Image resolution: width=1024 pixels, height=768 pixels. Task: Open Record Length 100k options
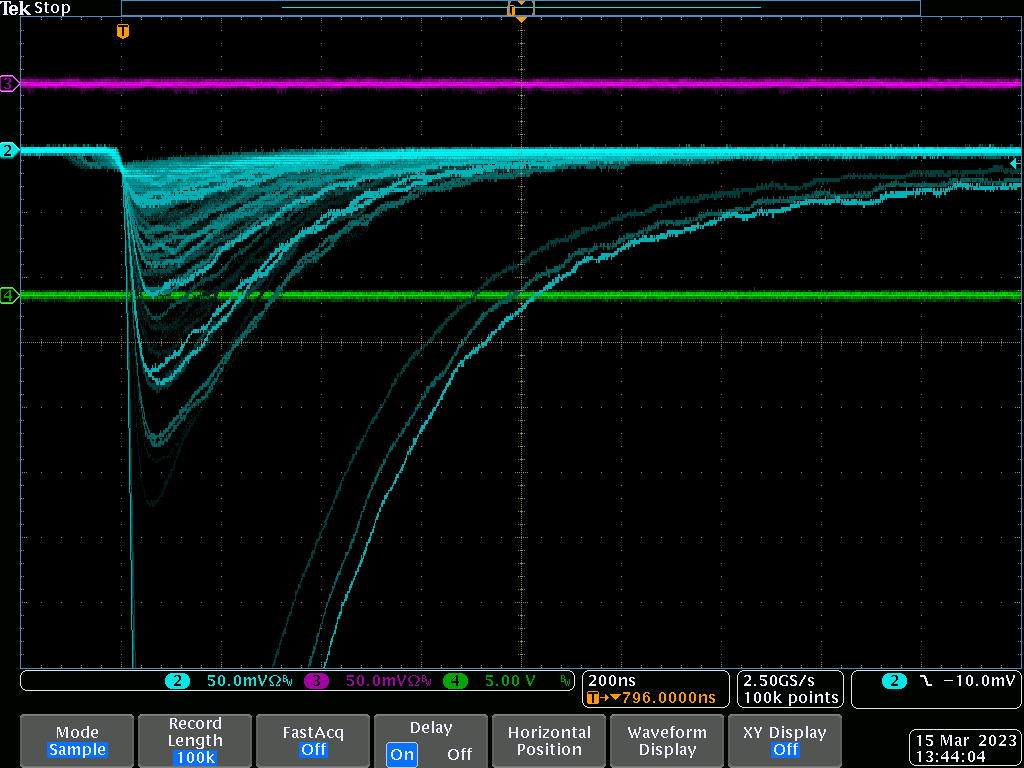195,741
